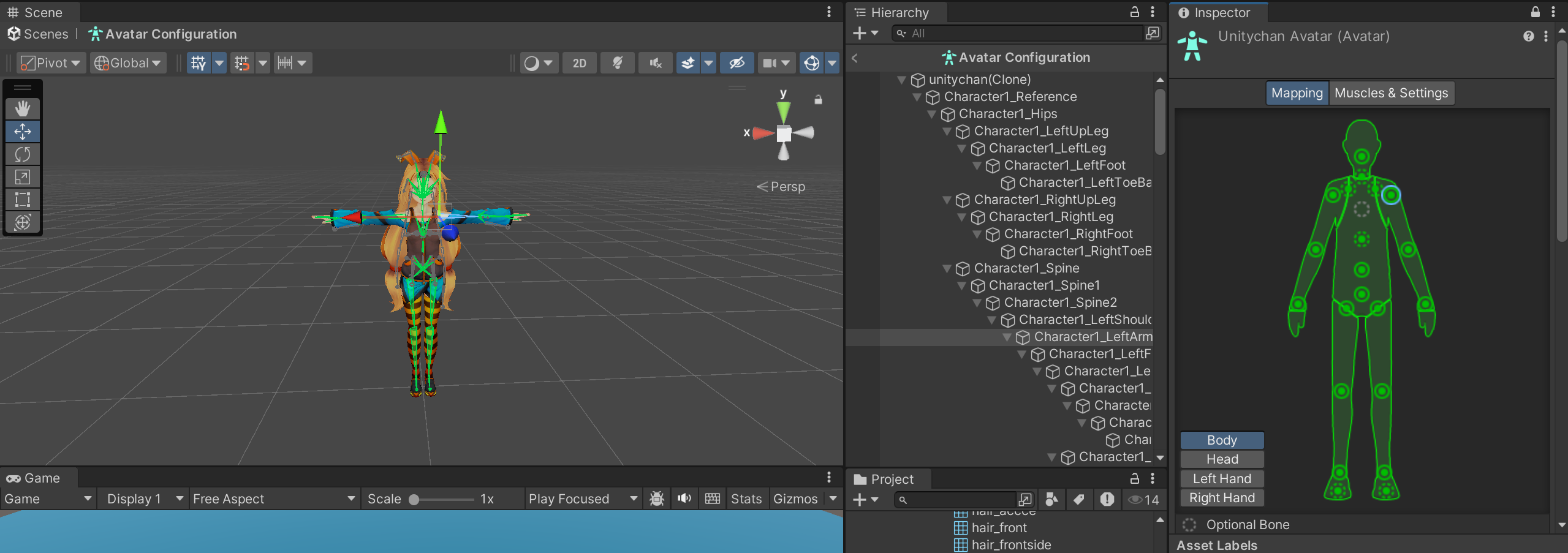Toggle grid snapping icon in Scene toolbar
Viewport: 1568px width, 553px height.
199,62
